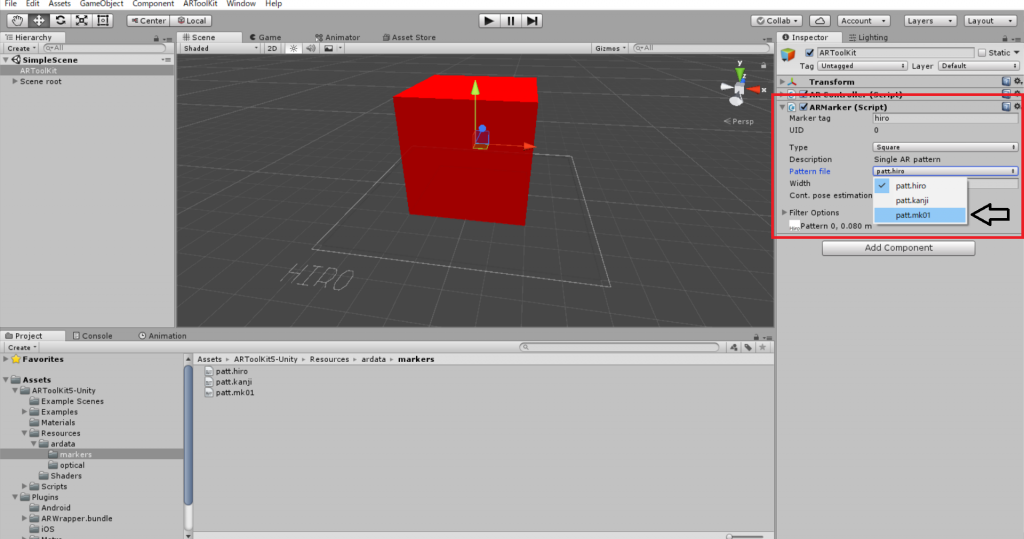The height and width of the screenshot is (539, 1024).
Task: Toggle scene audio speaker icon
Action: point(310,48)
